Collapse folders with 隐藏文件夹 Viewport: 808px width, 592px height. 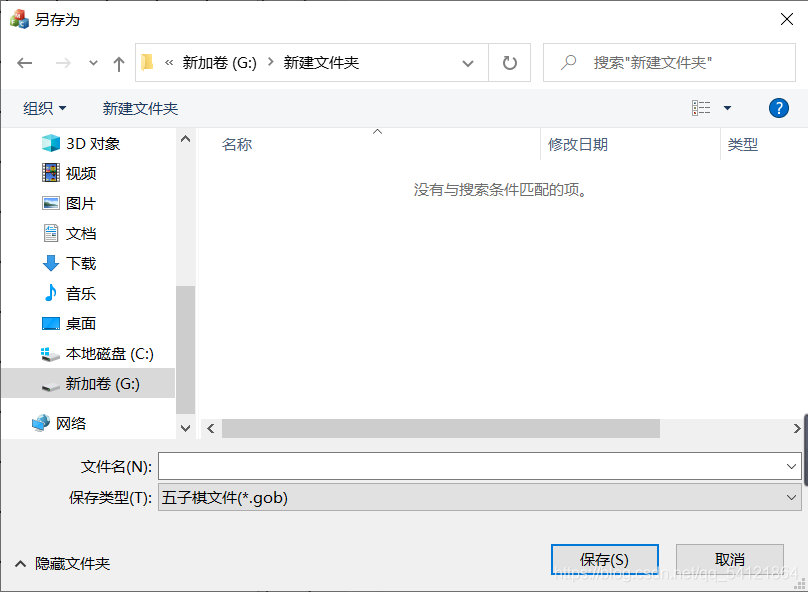62,563
